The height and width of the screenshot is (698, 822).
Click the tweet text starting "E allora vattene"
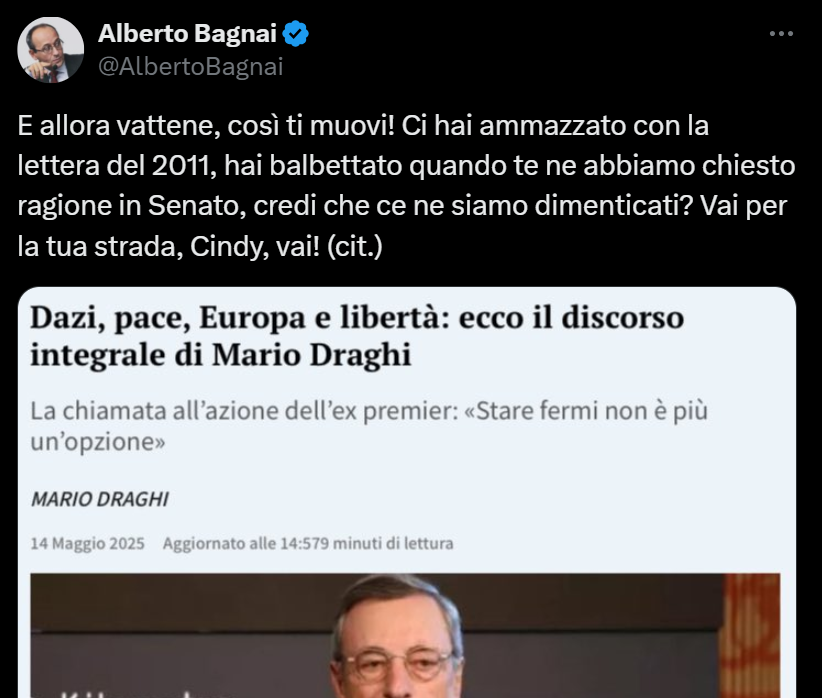pos(406,186)
